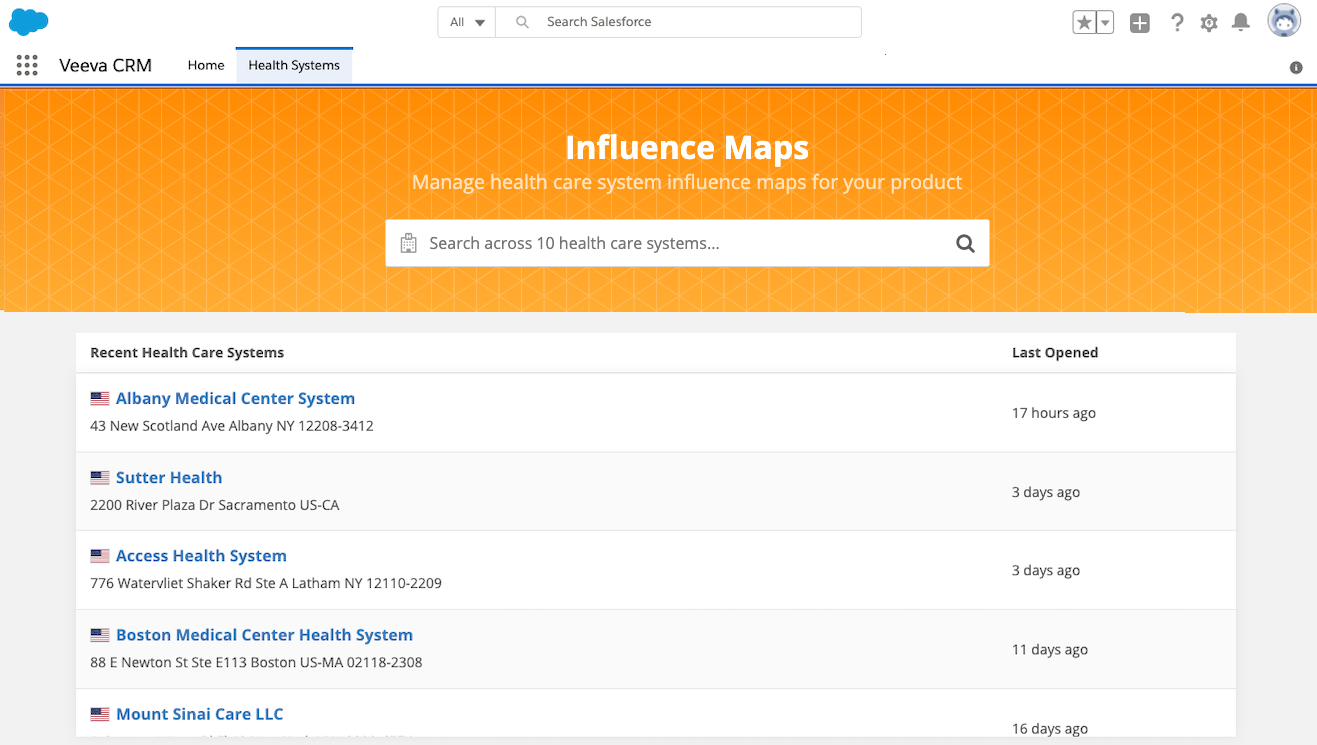Image resolution: width=1317 pixels, height=745 pixels.
Task: Open Access Health System link
Action: 201,555
